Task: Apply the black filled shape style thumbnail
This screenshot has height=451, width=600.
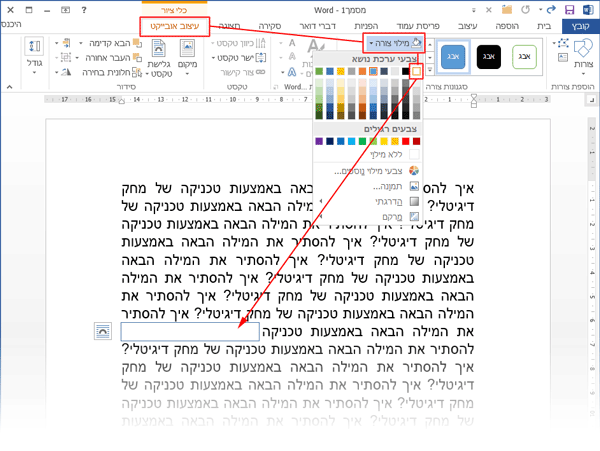Action: click(489, 57)
